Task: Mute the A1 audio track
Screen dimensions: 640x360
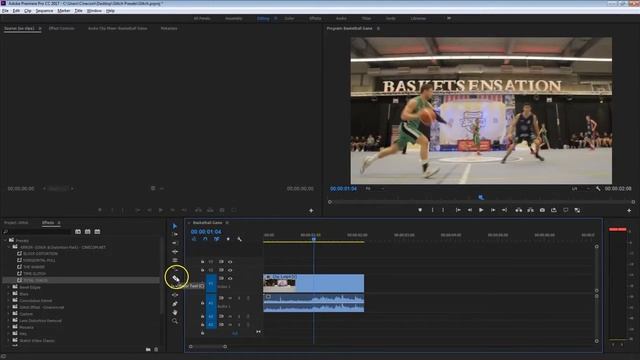Action: point(230,298)
